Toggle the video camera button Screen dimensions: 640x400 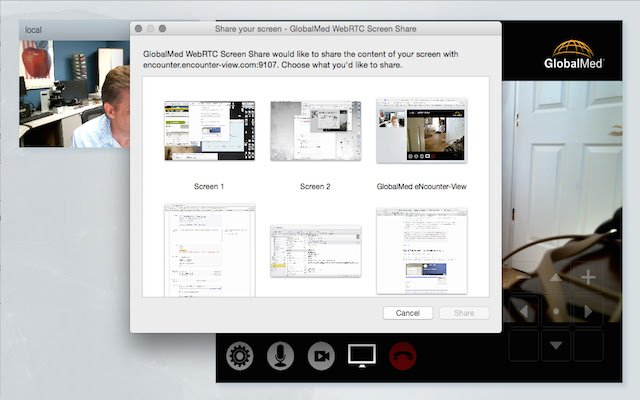click(x=321, y=356)
